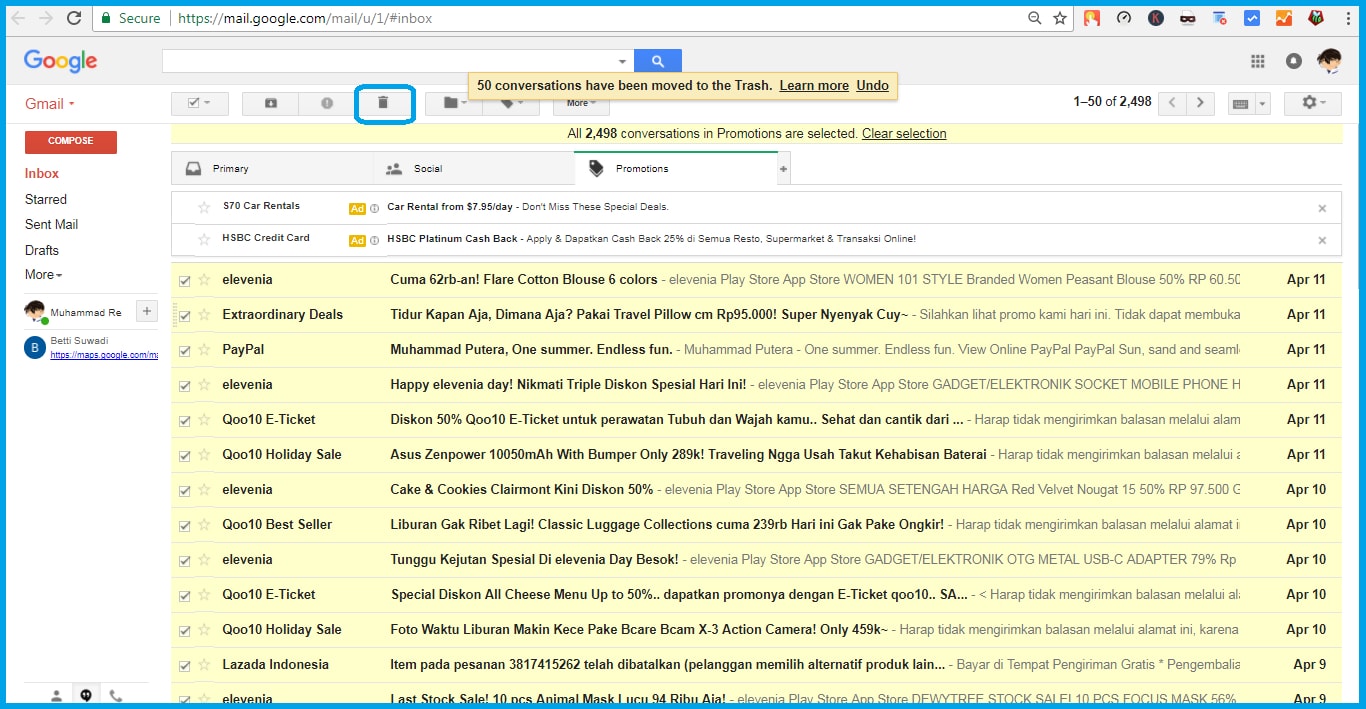Expand input tools dropdown arrow

1262,104
